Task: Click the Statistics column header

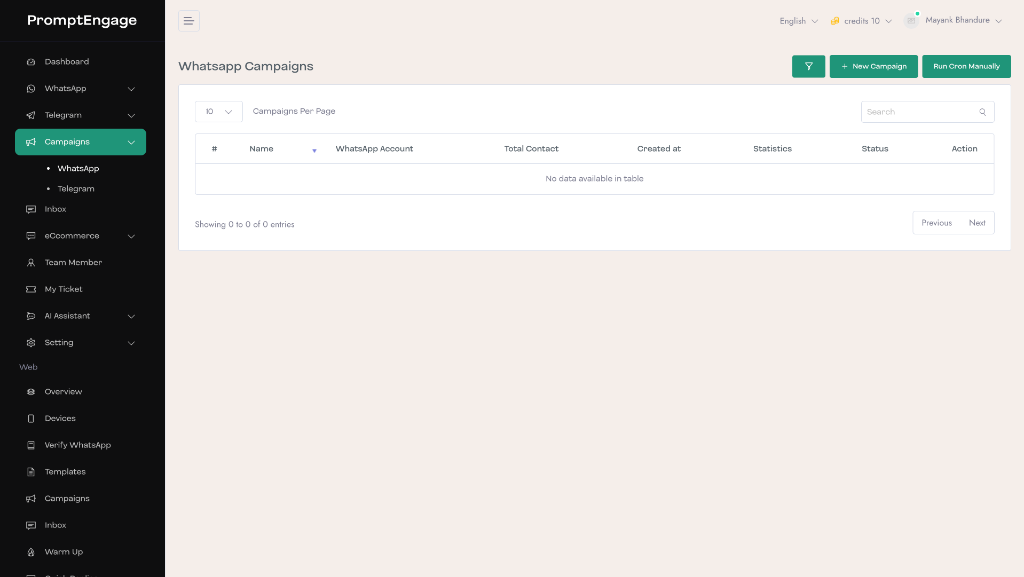Action: click(772, 149)
